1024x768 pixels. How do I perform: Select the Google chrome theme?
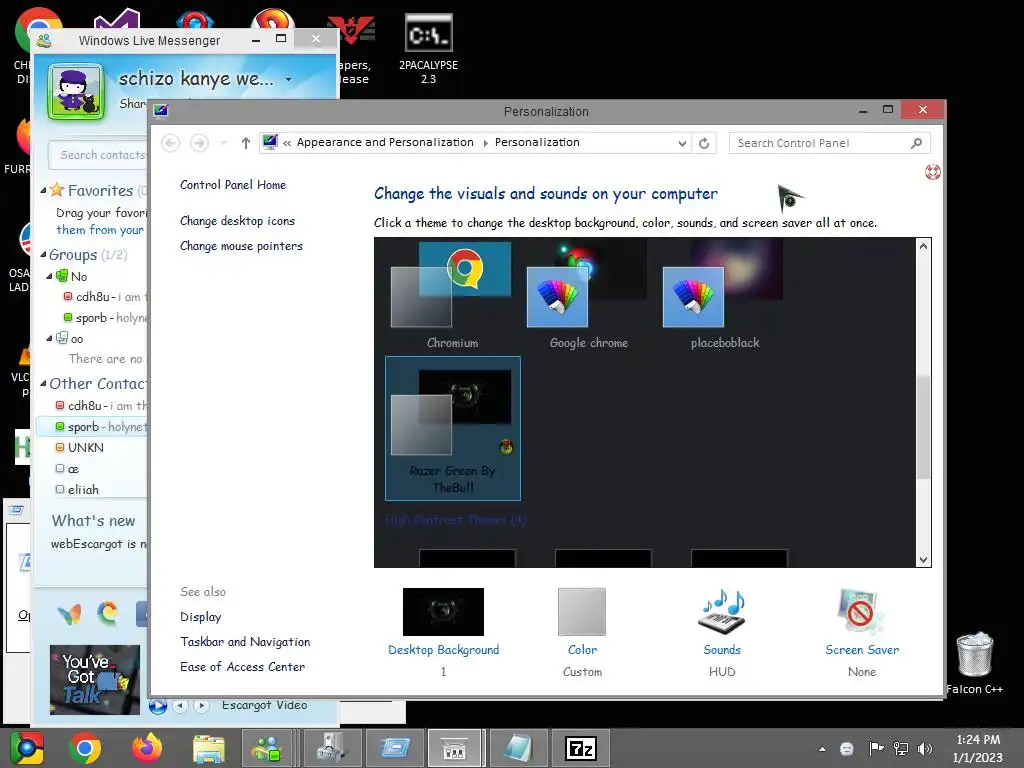tap(588, 296)
